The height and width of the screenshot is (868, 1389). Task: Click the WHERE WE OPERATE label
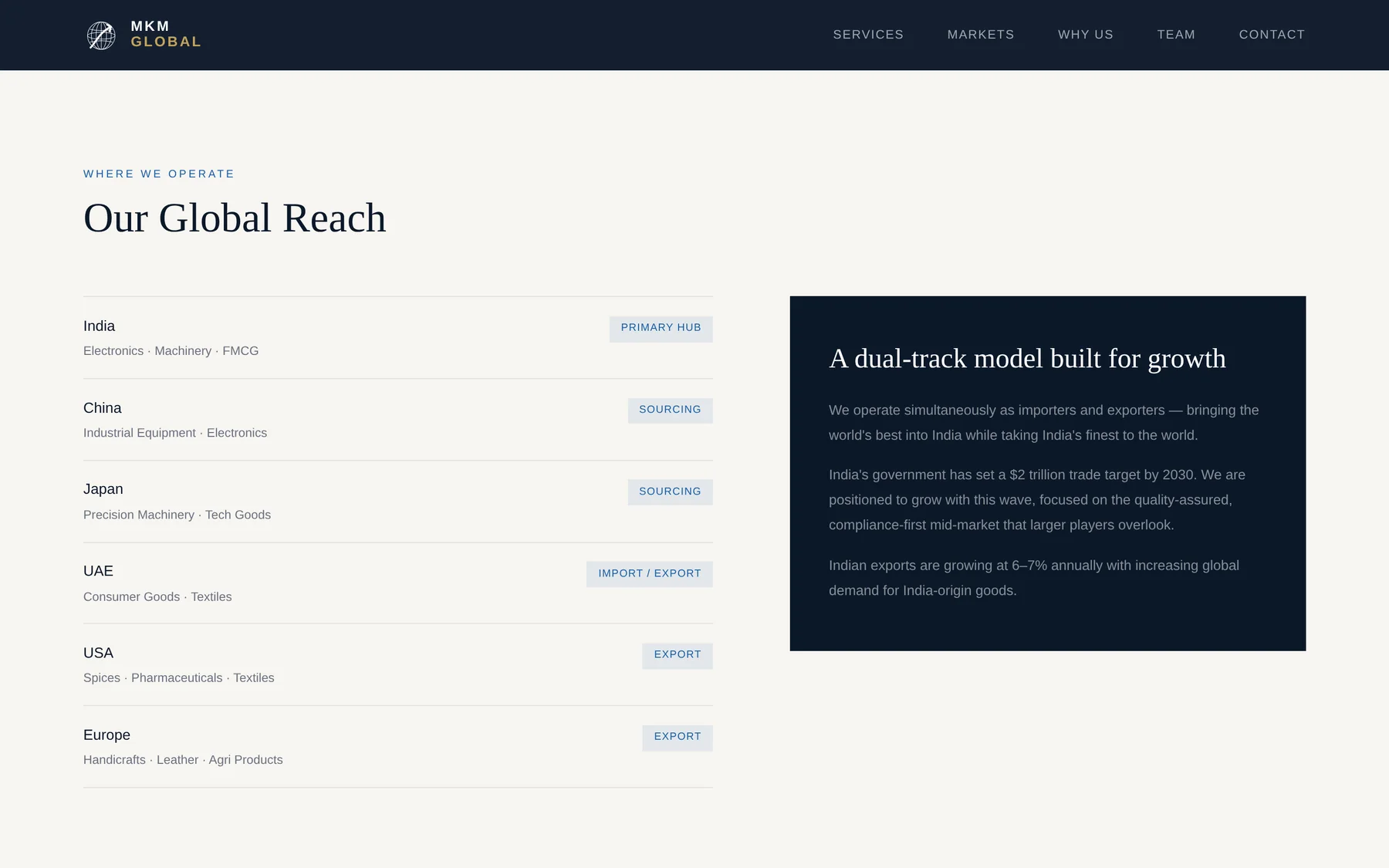click(159, 174)
